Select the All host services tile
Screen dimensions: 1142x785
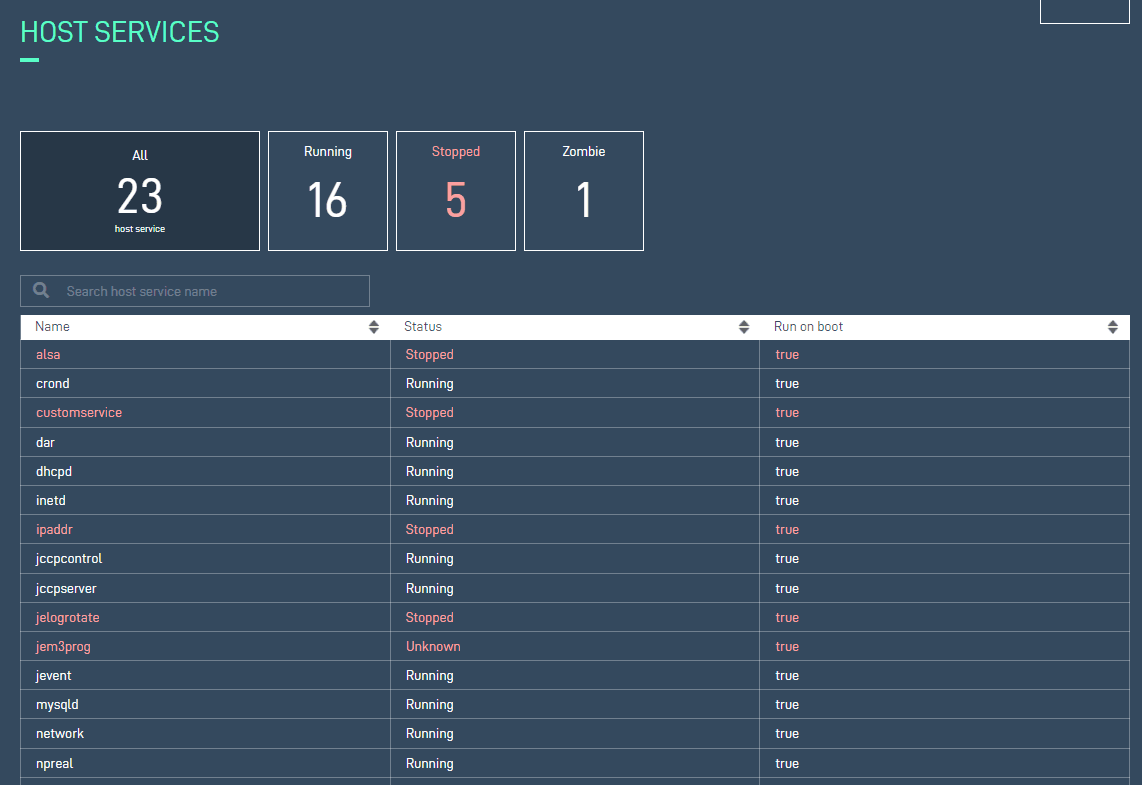[140, 191]
